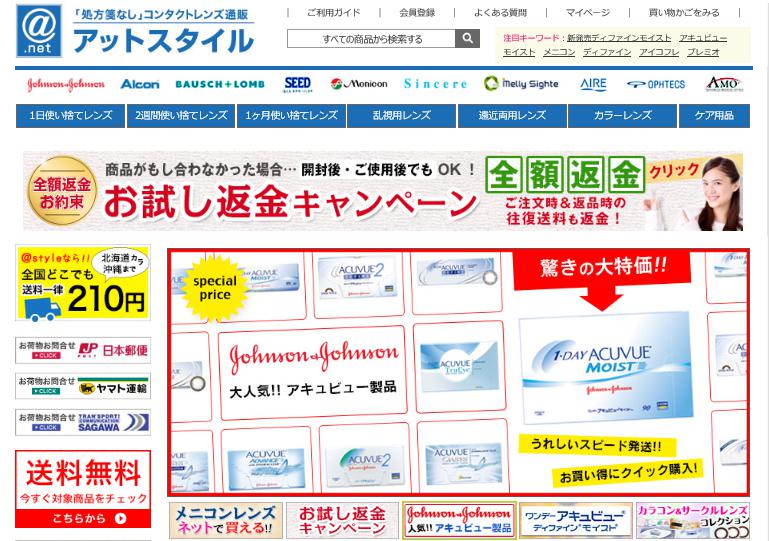
Task: Open the AIRE brand logo
Action: [x=593, y=84]
